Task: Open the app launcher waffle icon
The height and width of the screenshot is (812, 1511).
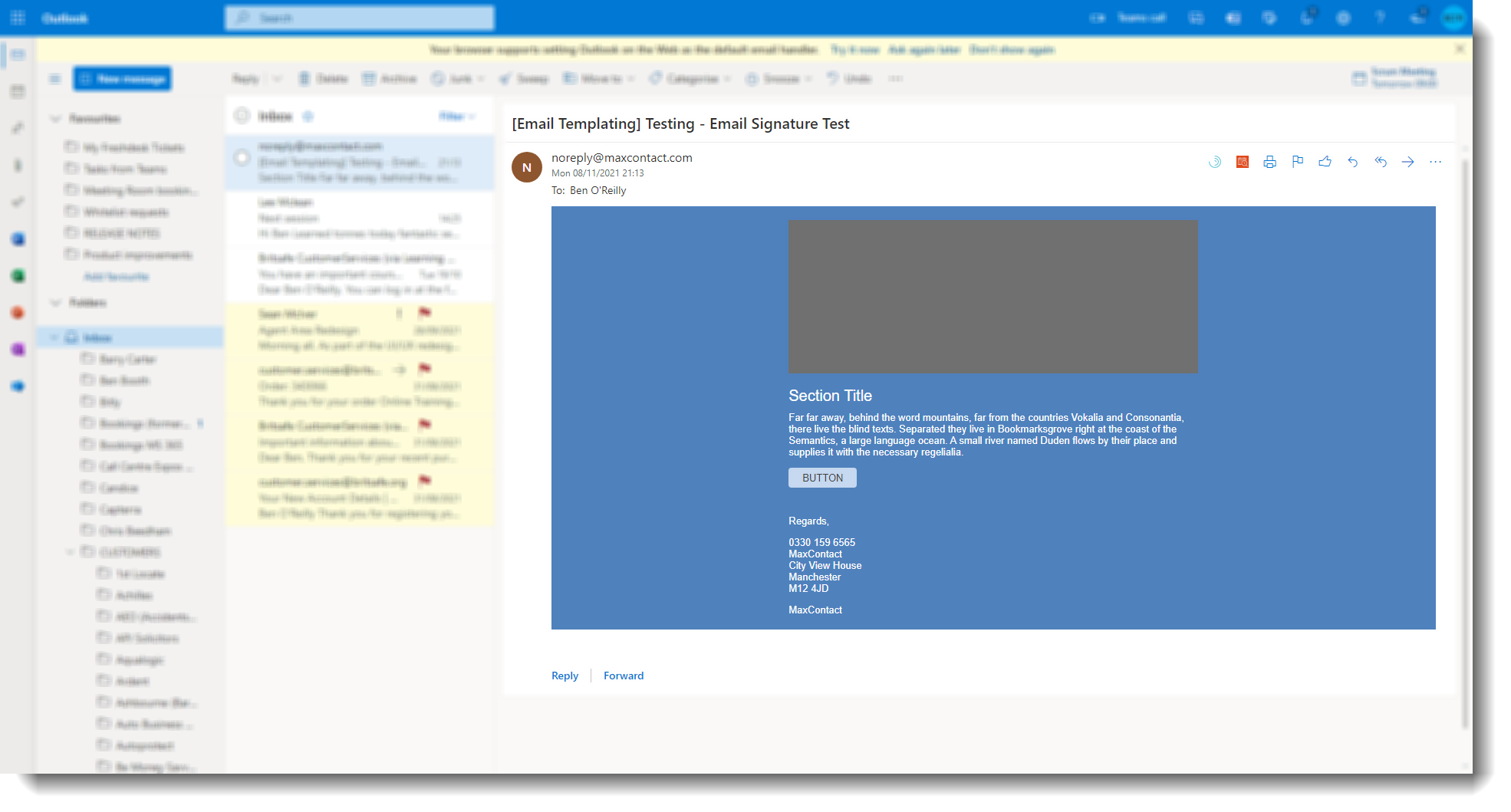Action: tap(18, 18)
